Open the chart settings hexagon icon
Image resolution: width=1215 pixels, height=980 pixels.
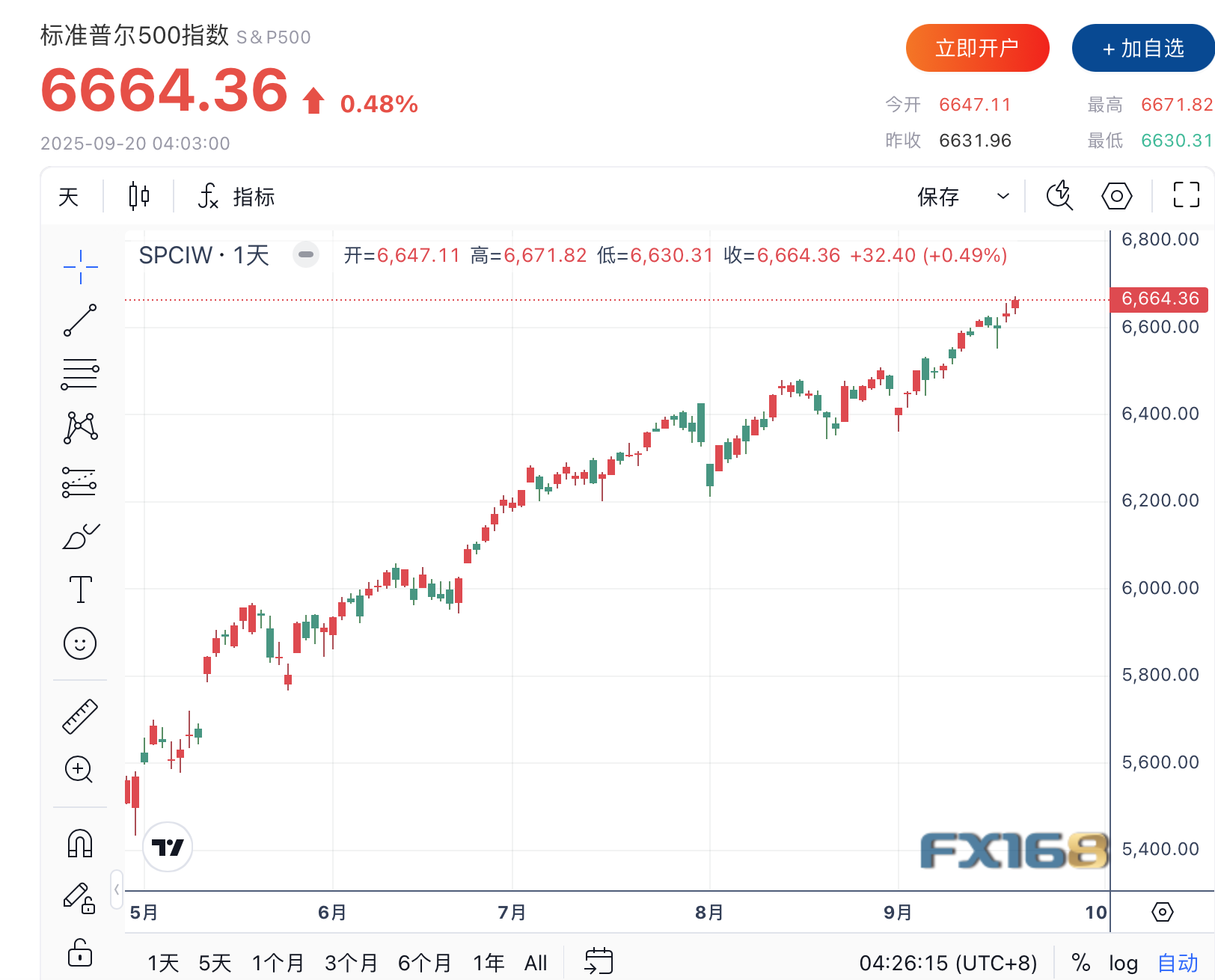click(x=1116, y=197)
